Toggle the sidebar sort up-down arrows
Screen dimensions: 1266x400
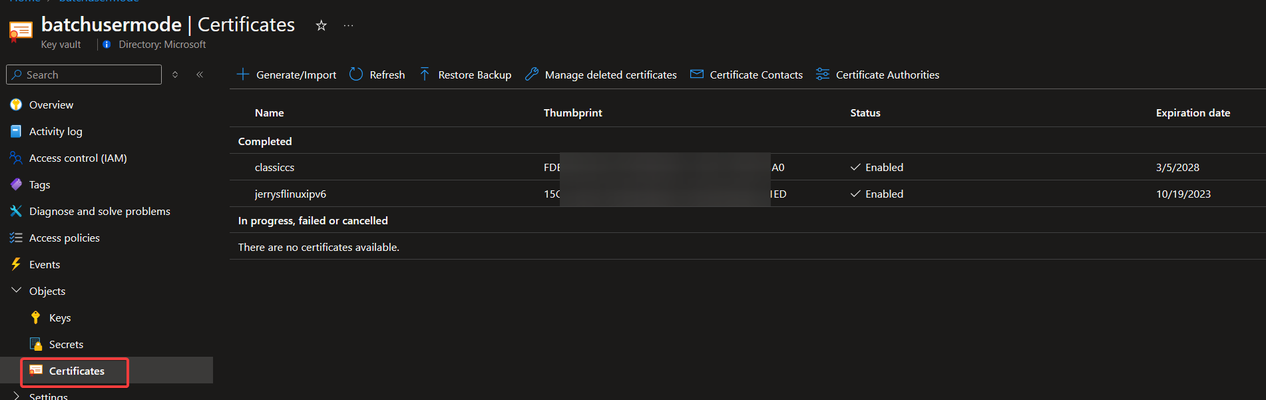[x=175, y=75]
